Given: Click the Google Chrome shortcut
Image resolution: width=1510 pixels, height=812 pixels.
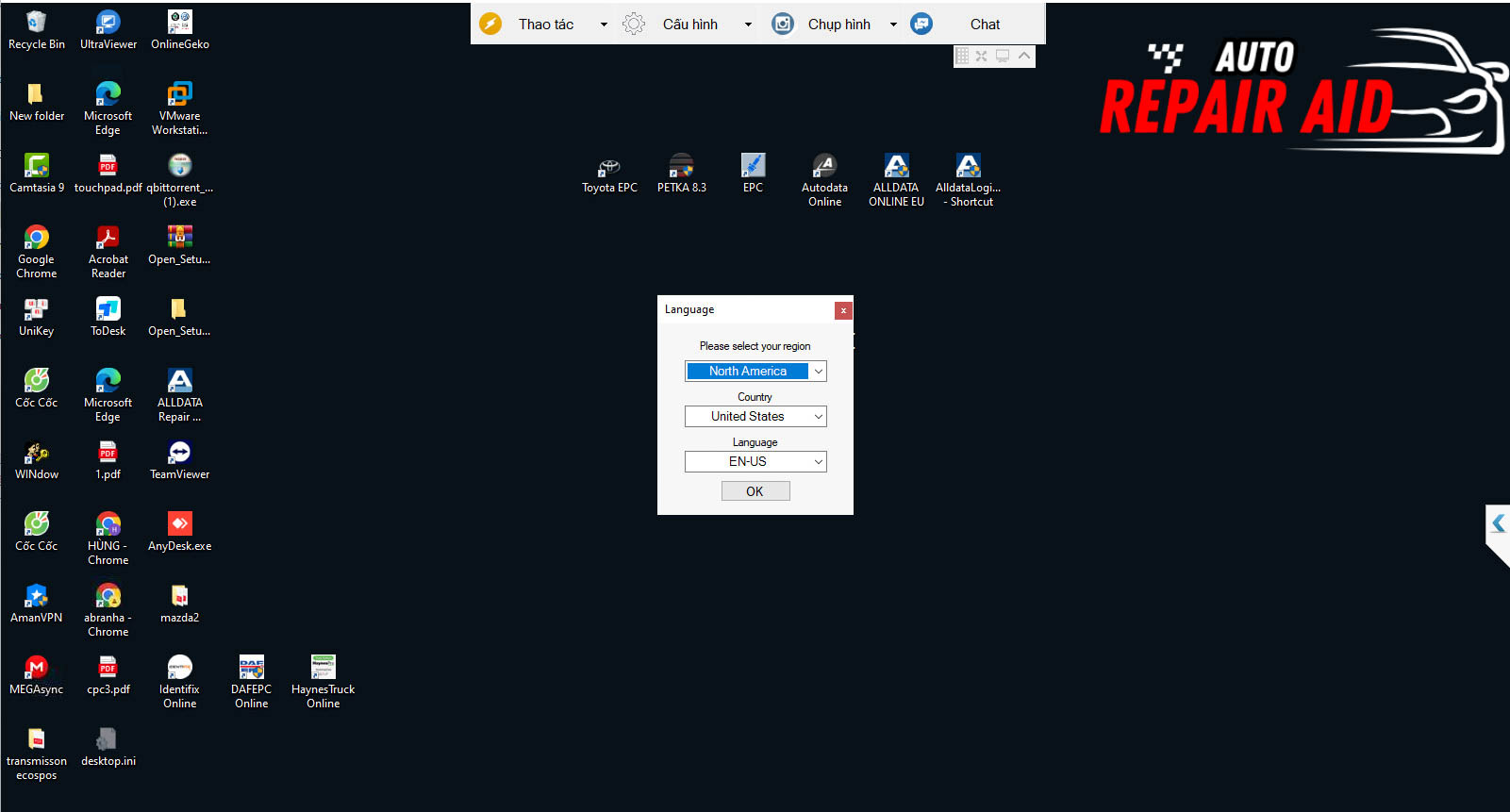Looking at the screenshot, I should point(37,252).
